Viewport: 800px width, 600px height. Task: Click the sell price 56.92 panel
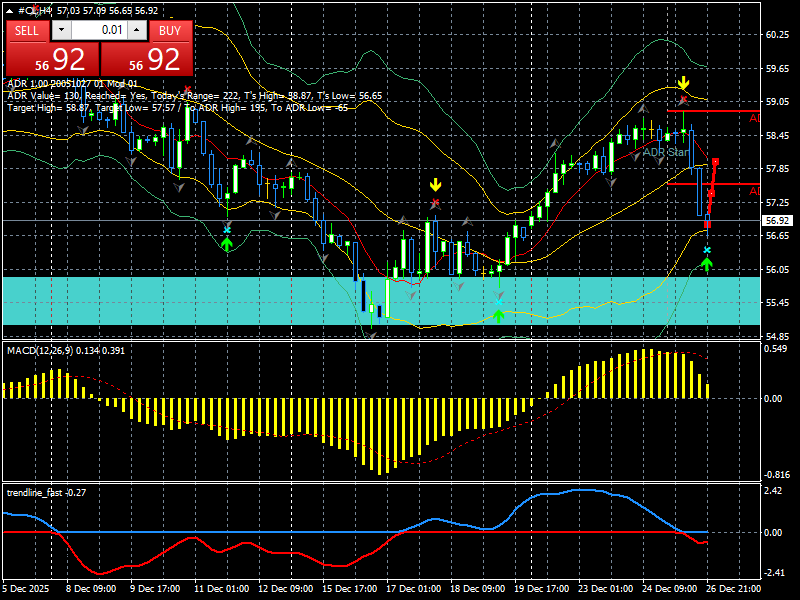click(52, 59)
